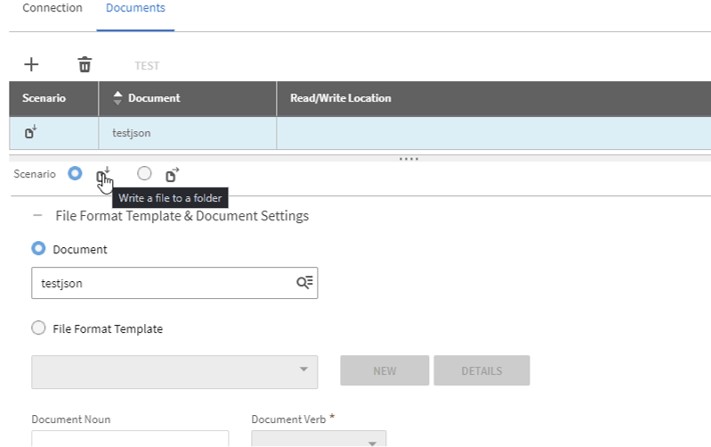711x447 pixels.
Task: Select the second Scenario radio button
Action: point(144,173)
